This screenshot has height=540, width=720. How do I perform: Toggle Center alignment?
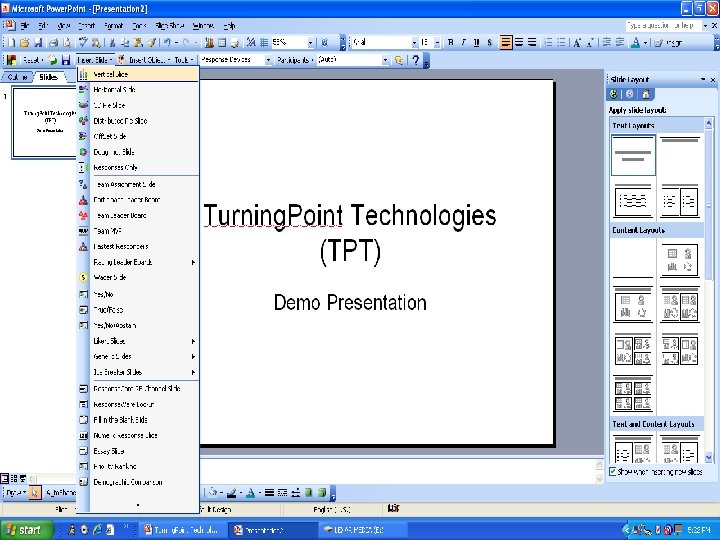point(519,43)
